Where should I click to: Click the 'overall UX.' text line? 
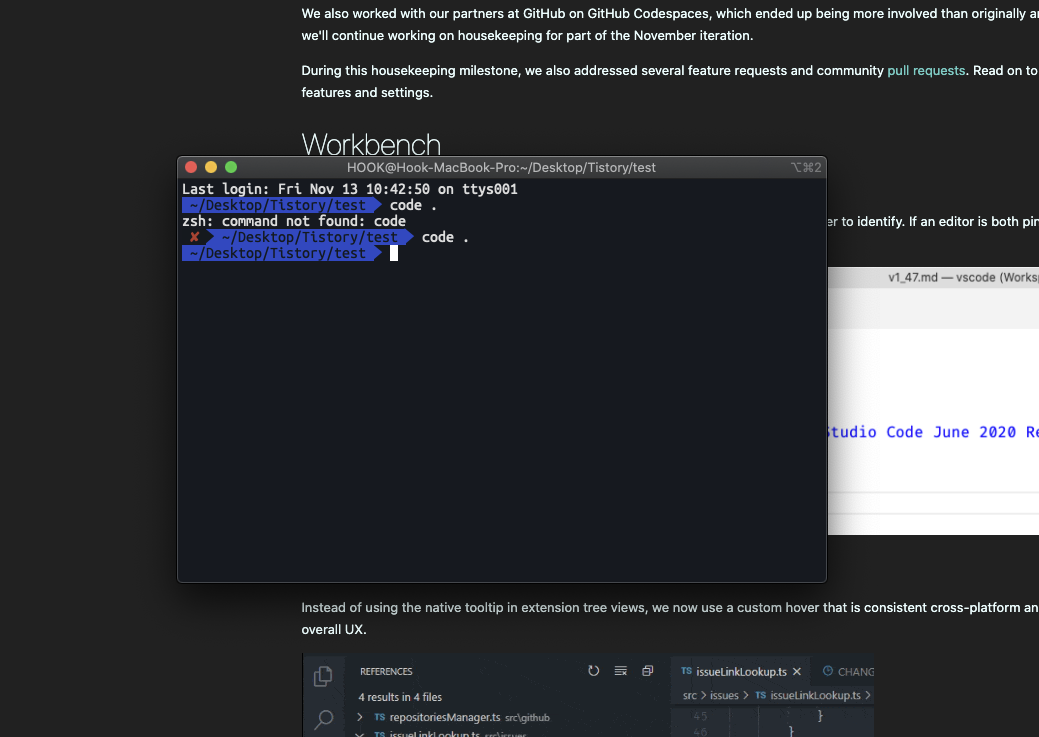(334, 629)
